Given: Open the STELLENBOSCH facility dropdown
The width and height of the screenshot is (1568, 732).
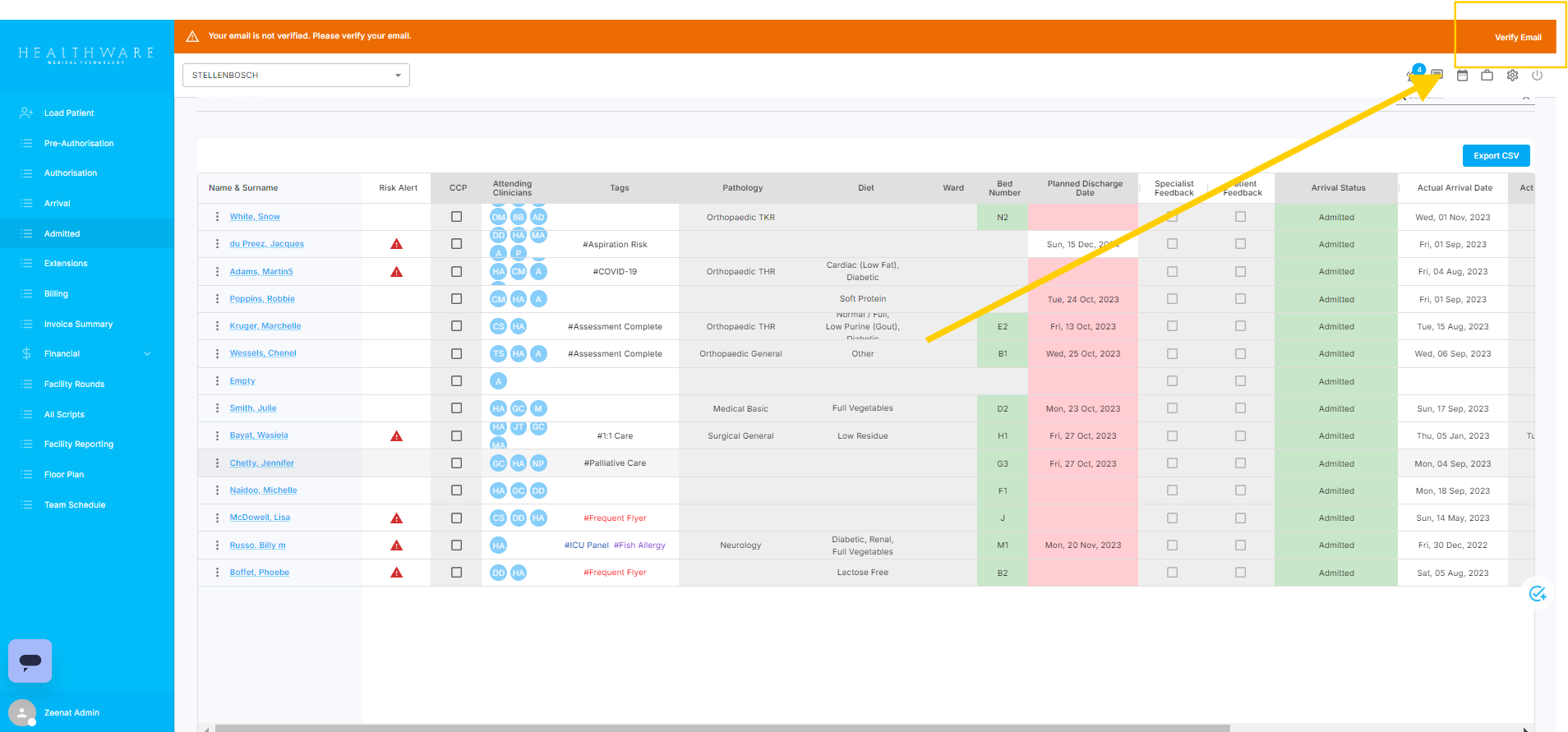Looking at the screenshot, I should click(296, 76).
